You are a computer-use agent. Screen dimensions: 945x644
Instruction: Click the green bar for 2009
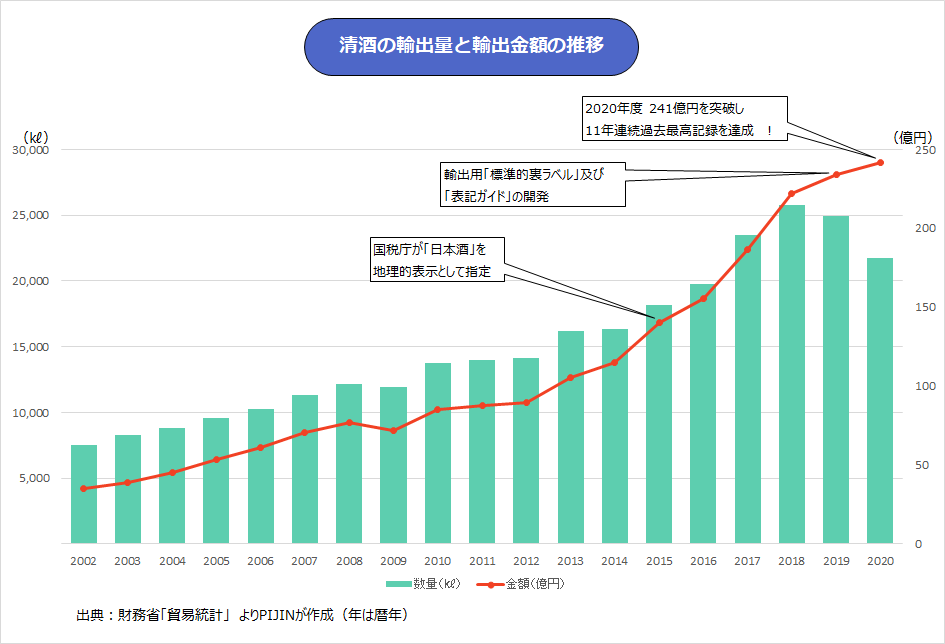(394, 465)
